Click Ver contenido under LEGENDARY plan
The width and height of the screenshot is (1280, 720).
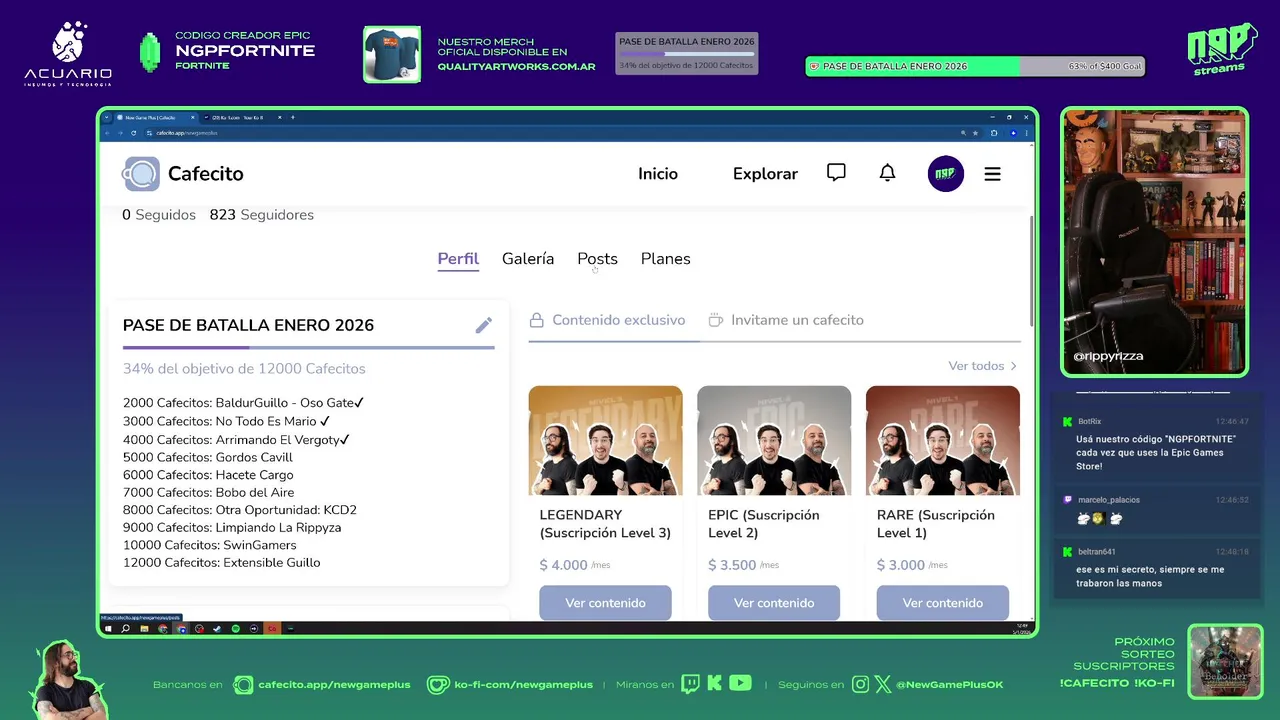click(605, 603)
